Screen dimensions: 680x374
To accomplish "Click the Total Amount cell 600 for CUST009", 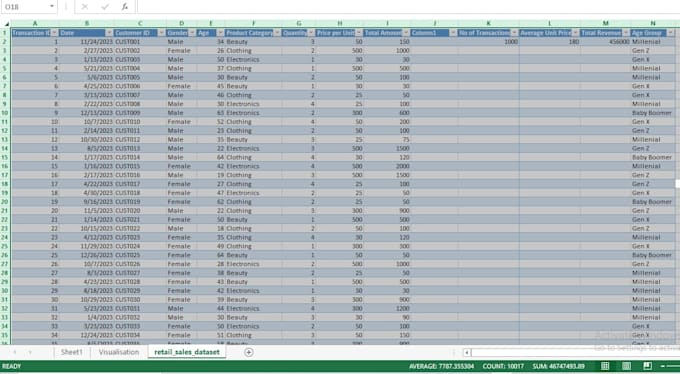I will (x=387, y=113).
